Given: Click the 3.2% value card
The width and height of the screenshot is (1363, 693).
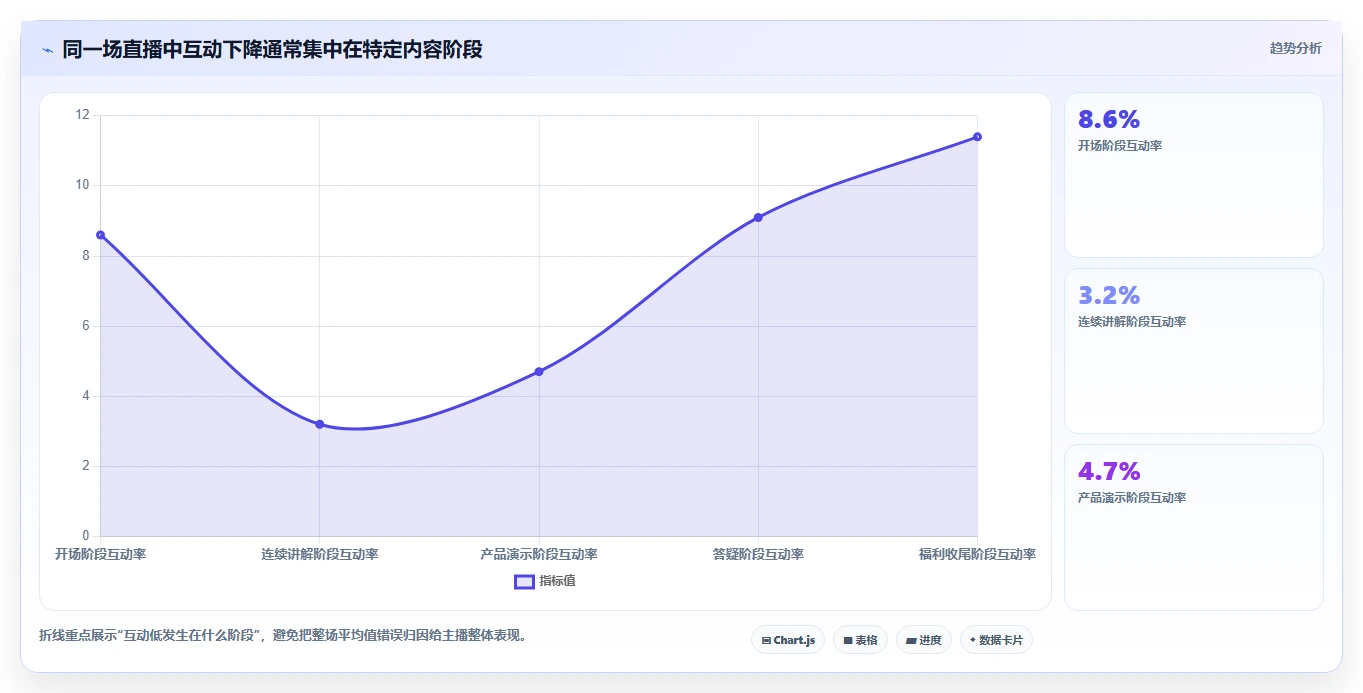Looking at the screenshot, I should click(1194, 351).
